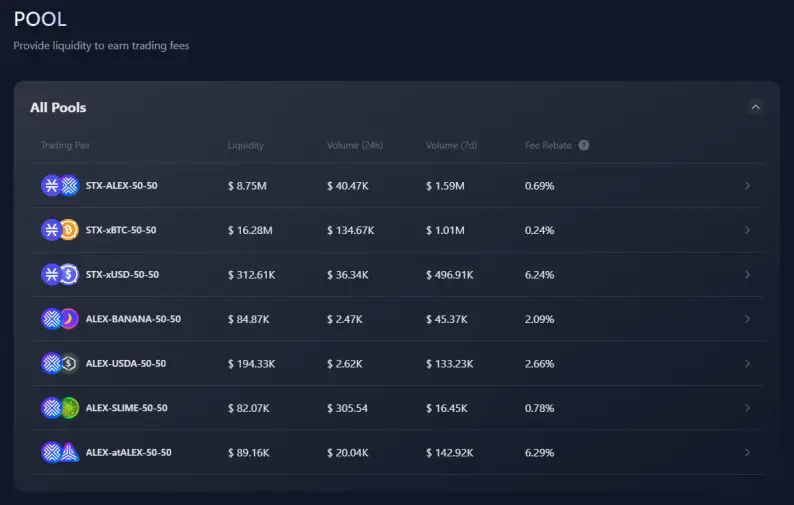This screenshot has height=505, width=794.
Task: Click the $ 16.28M liquidity value
Action: click(x=250, y=230)
